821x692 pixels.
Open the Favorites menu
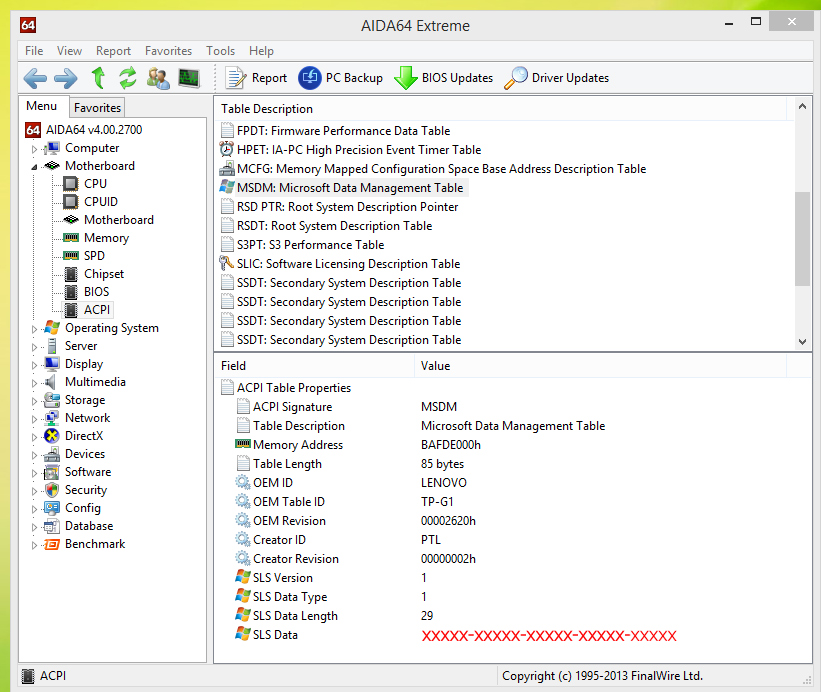tap(168, 51)
